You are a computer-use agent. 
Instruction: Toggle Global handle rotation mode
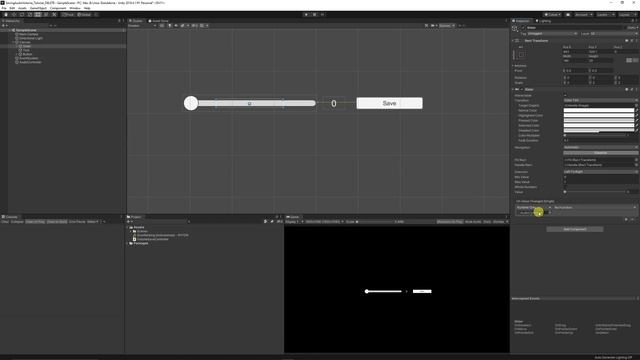(x=84, y=15)
